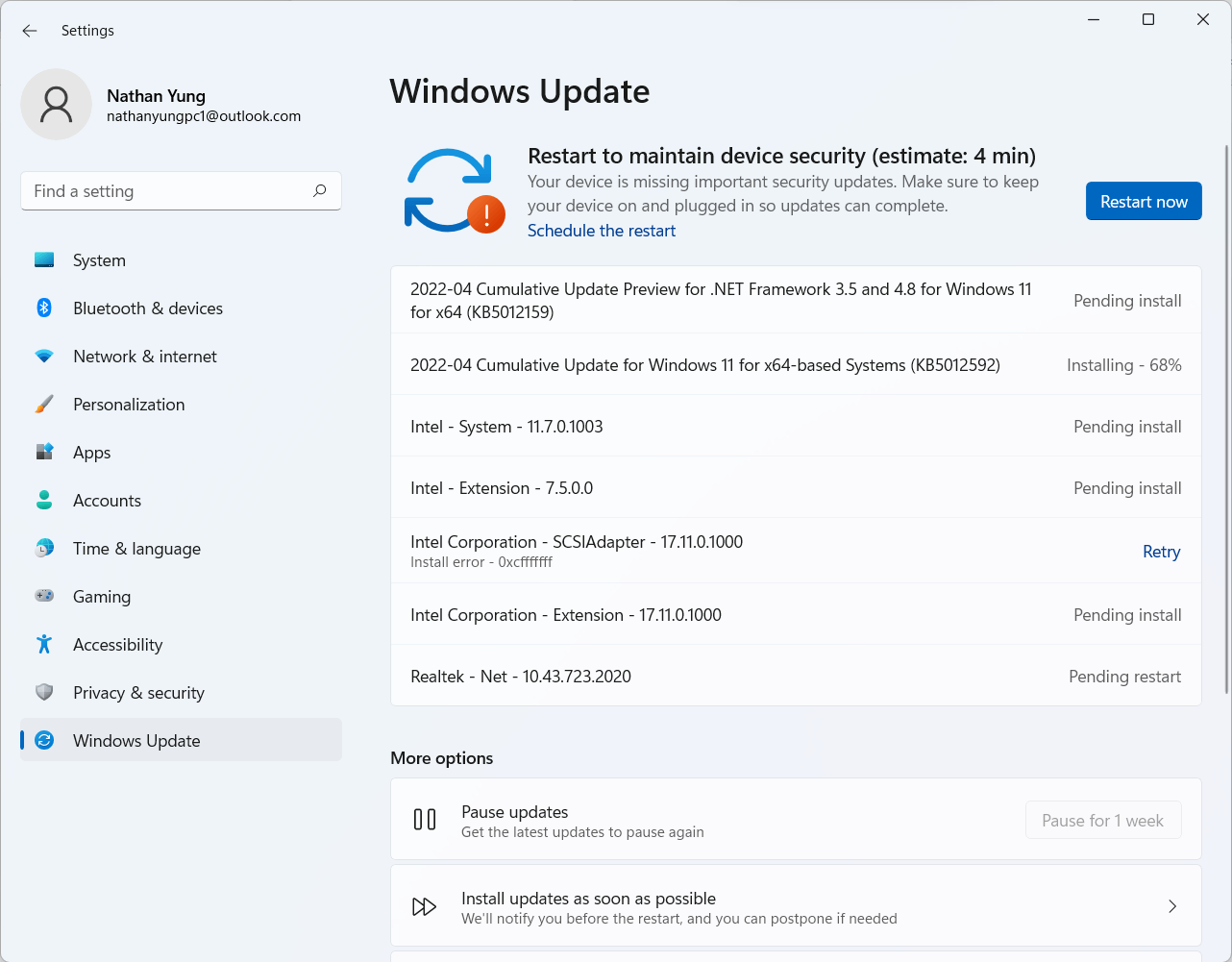Click the Pending restart status for Realtek

click(1124, 677)
